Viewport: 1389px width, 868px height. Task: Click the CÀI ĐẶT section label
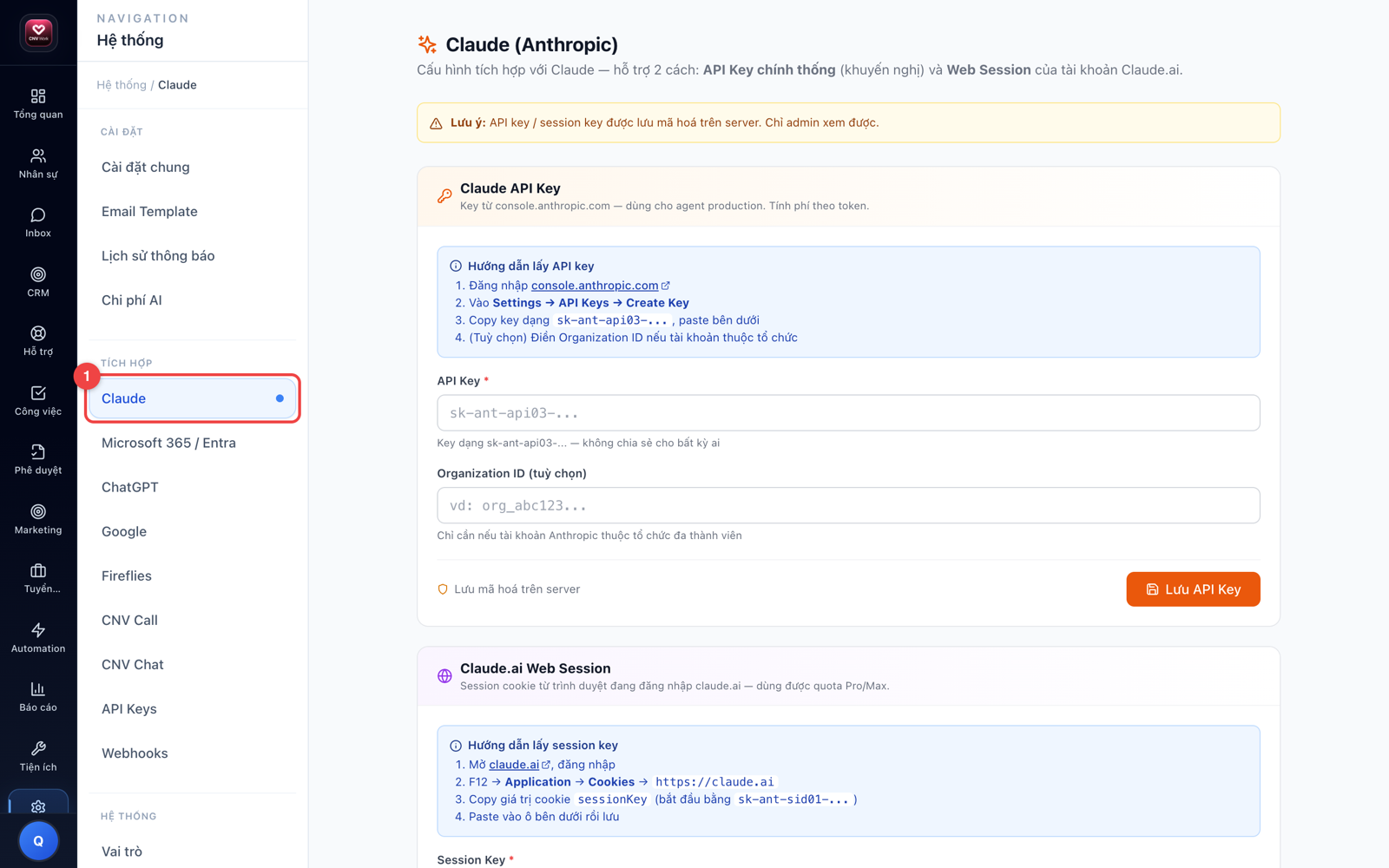tap(122, 132)
